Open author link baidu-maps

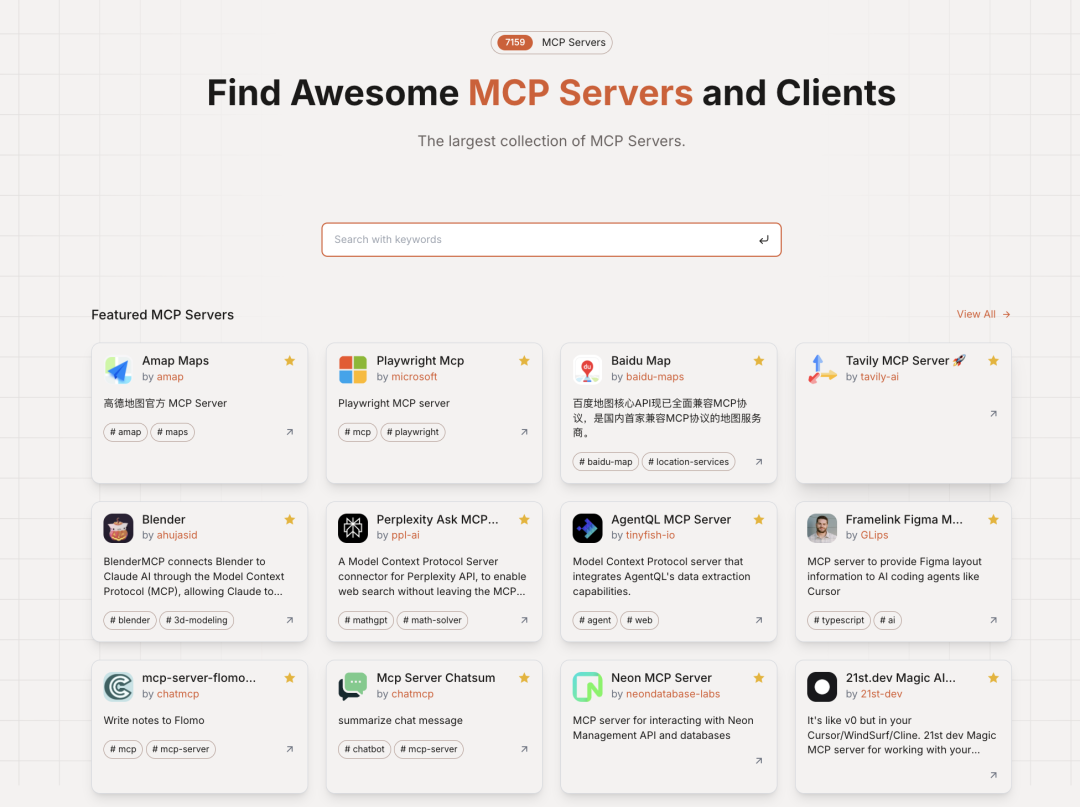click(654, 377)
